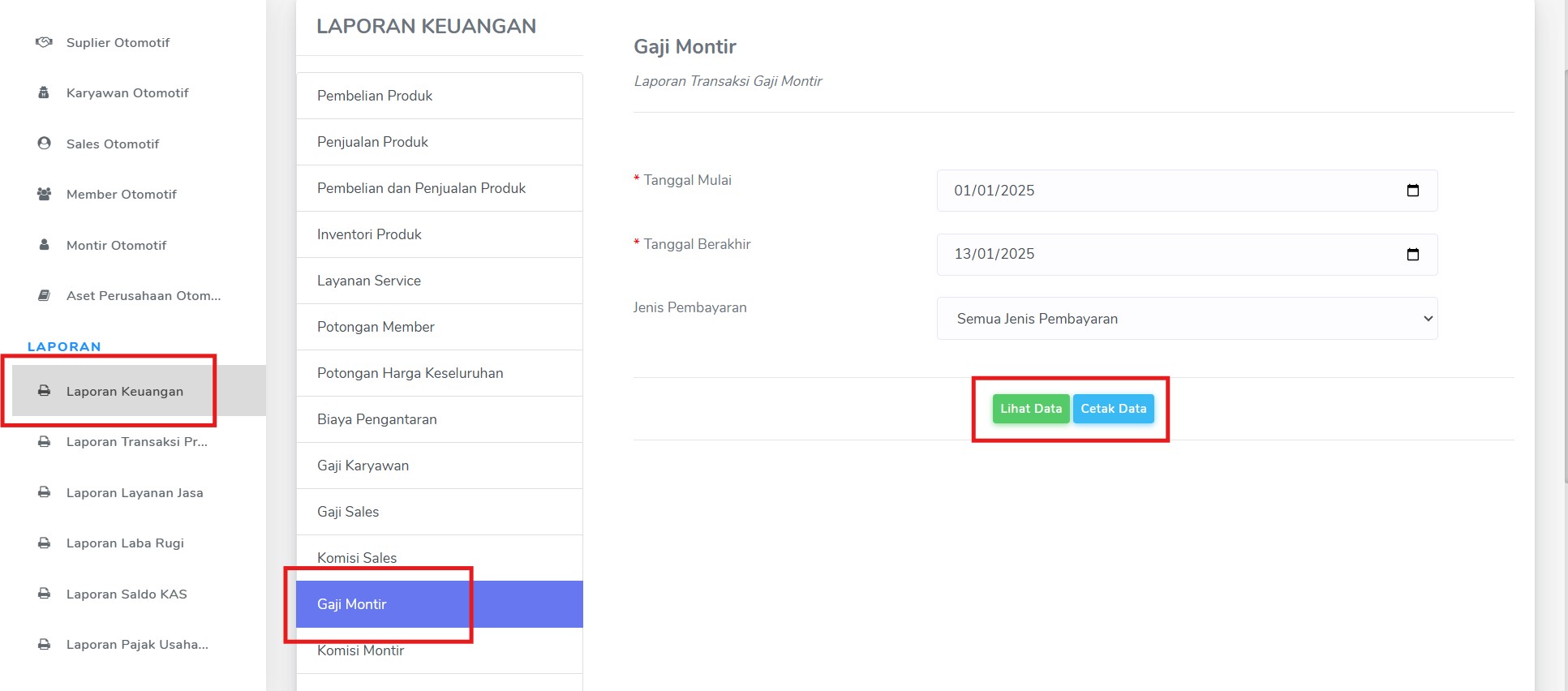This screenshot has height=691, width=1568.
Task: Click the handshake icon beside Suplier Otomotif
Action: pyautogui.click(x=44, y=42)
